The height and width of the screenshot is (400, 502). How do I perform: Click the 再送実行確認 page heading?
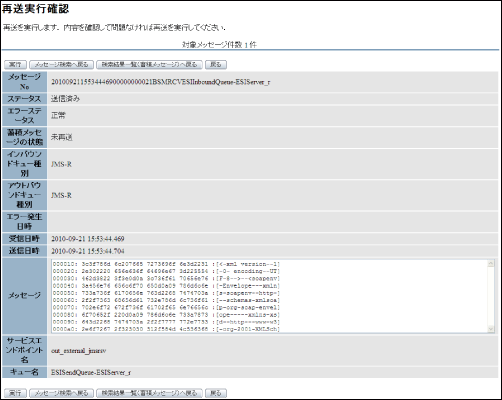click(35, 9)
